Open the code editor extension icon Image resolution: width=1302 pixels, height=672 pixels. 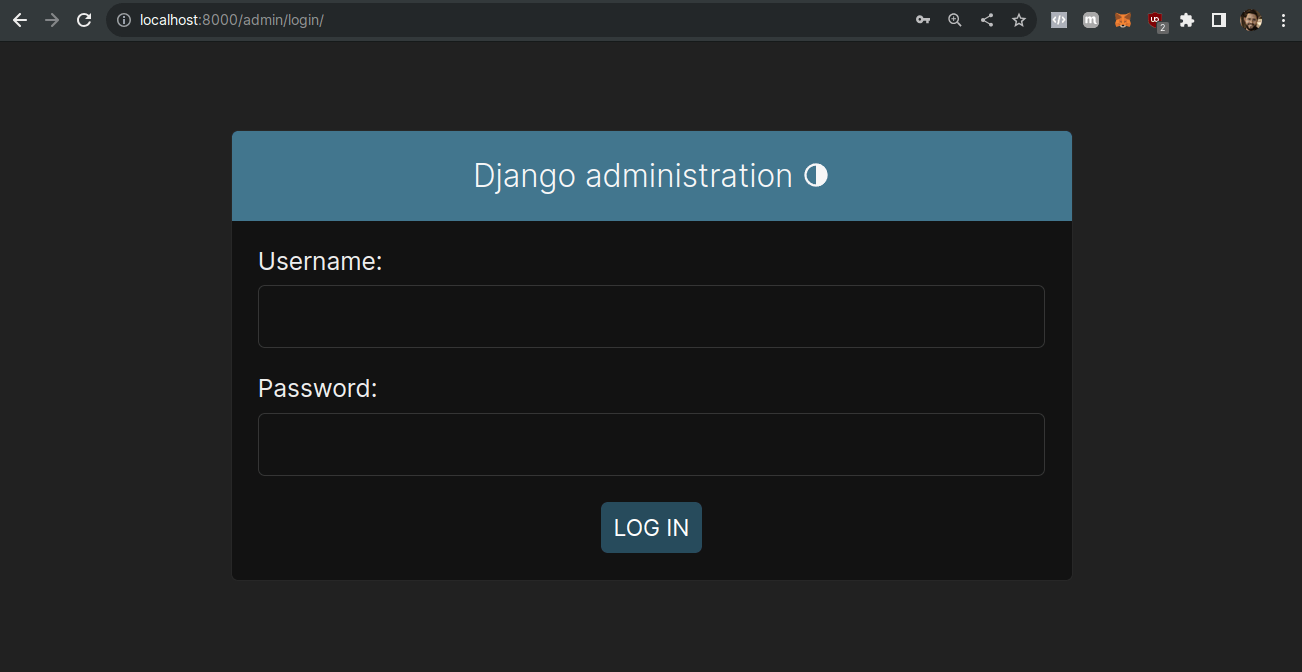pyautogui.click(x=1059, y=19)
